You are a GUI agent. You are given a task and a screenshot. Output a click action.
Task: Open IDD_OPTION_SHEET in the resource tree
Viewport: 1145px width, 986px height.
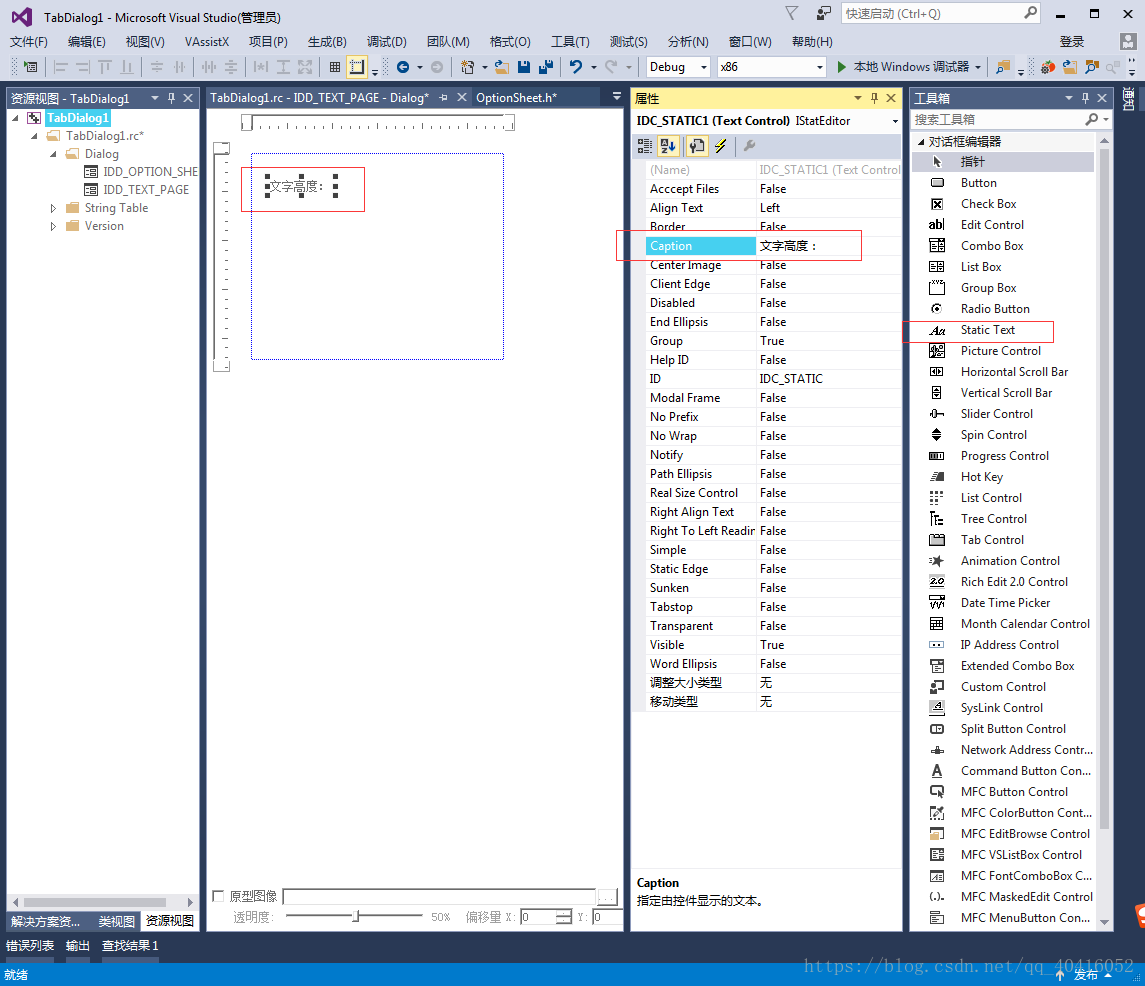150,172
